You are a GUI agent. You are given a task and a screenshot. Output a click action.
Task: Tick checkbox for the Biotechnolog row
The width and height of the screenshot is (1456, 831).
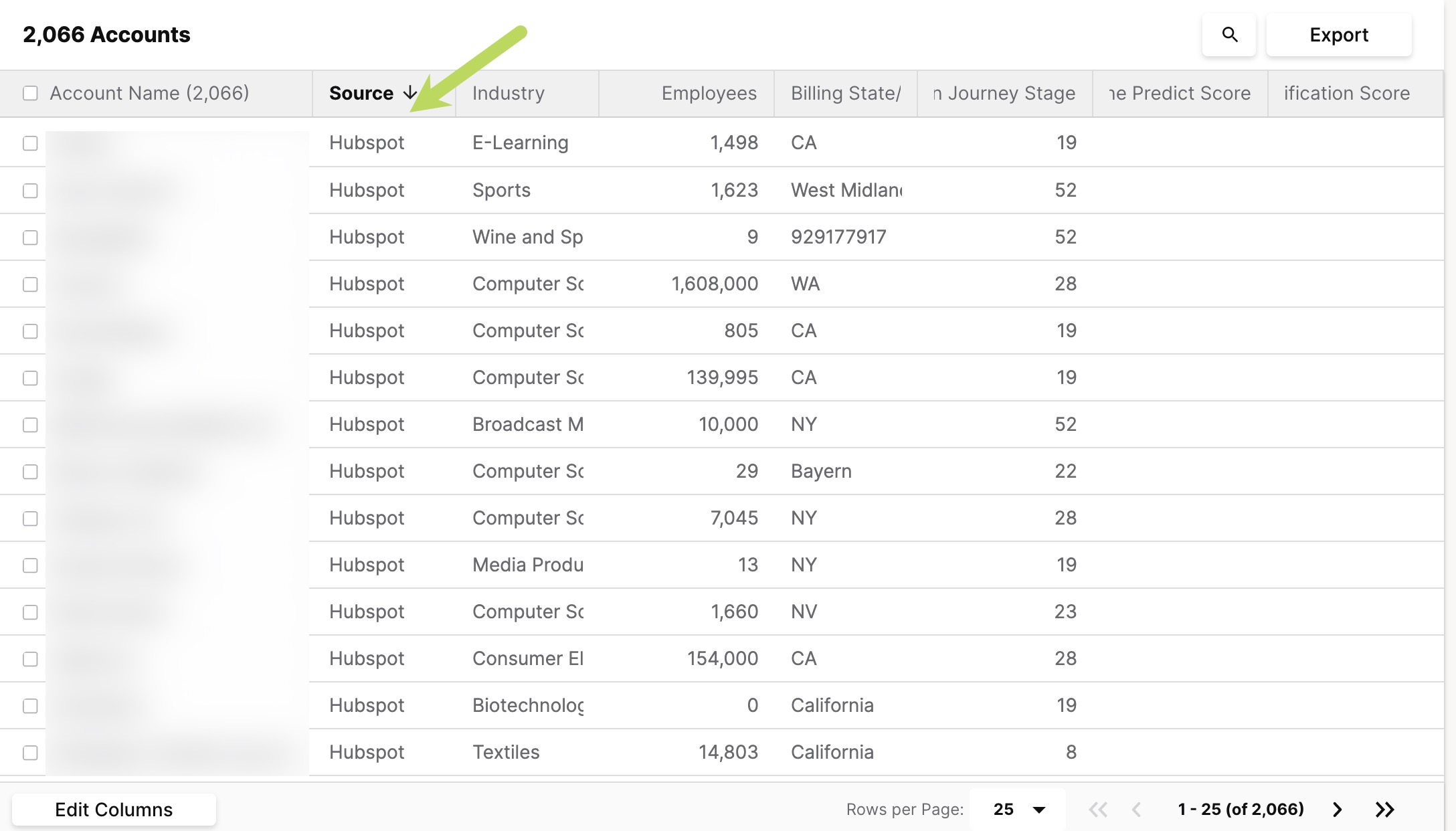[x=30, y=706]
